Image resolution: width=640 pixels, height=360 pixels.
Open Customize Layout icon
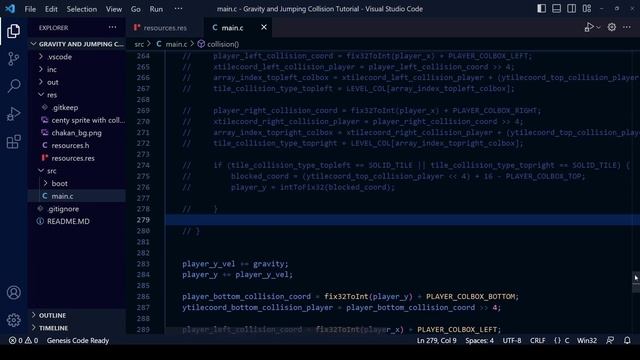click(587, 9)
